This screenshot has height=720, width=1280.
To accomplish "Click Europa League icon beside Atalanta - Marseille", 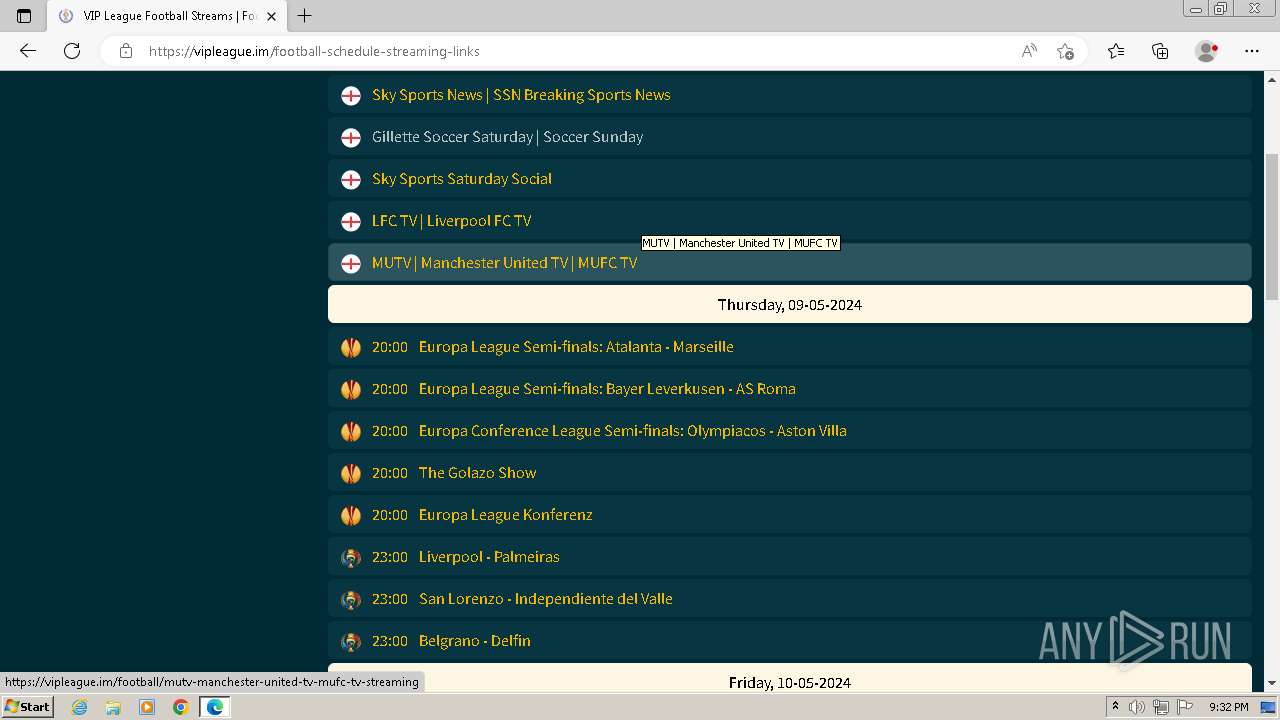I will point(351,347).
